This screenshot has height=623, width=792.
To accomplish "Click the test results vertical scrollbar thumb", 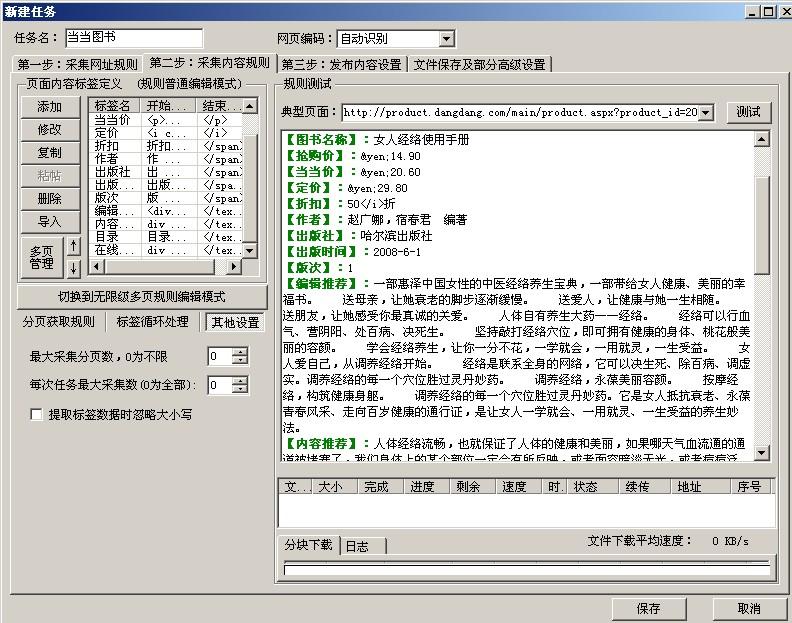I will pos(762,224).
